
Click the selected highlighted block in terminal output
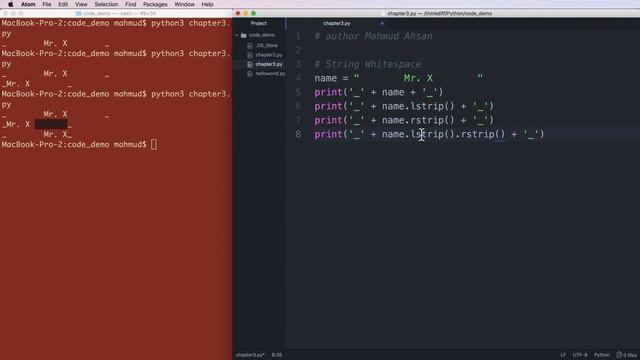pyautogui.click(x=51, y=124)
